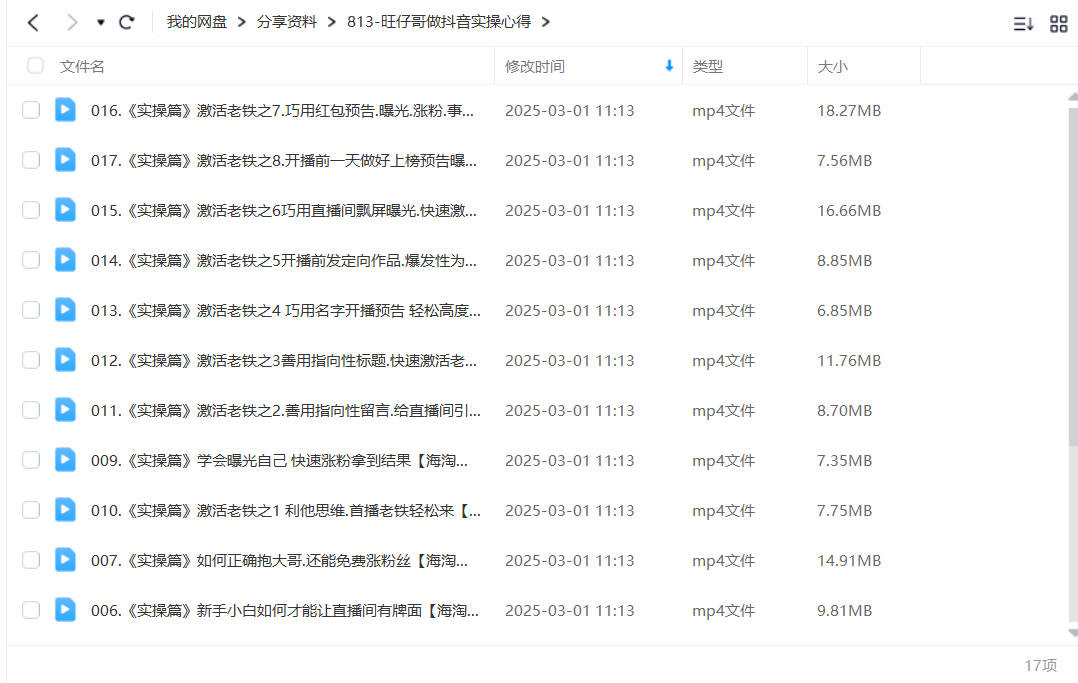Select file name 009.《实操篇》学会曝光自己
The image size is (1078, 683).
tap(280, 461)
